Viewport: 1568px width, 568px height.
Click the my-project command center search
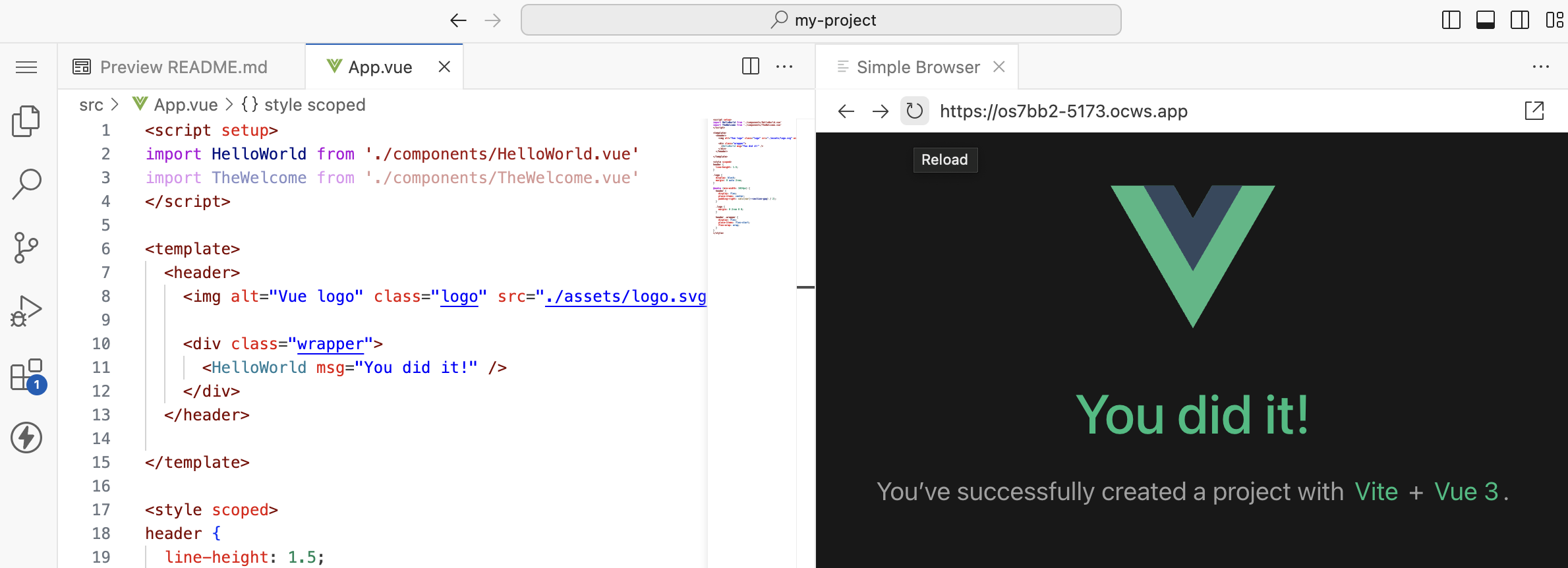(x=821, y=20)
